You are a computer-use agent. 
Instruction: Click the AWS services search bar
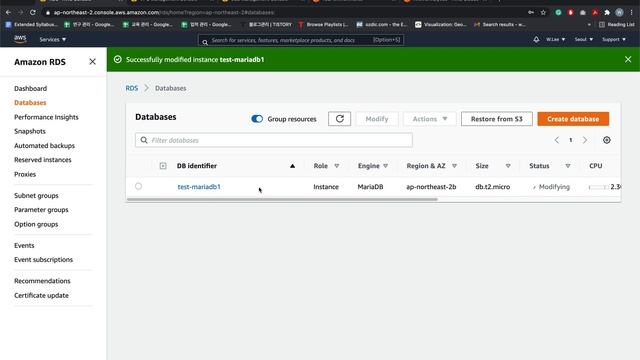pyautogui.click(x=301, y=40)
